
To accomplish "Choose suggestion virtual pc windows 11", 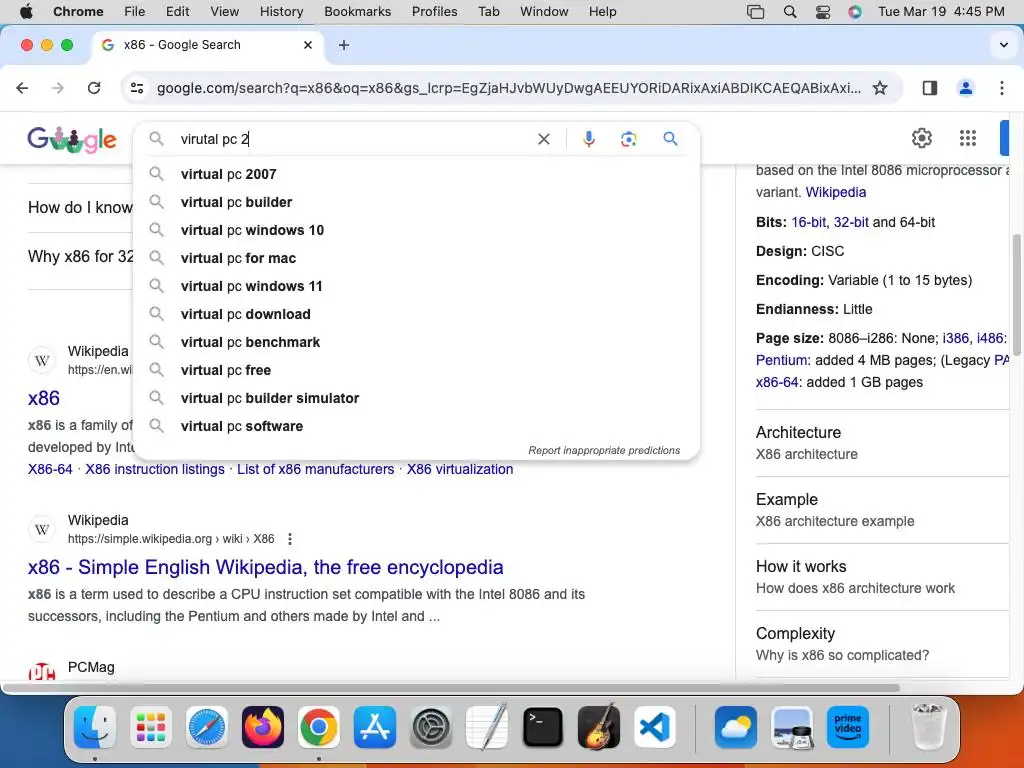I will click(416, 287).
